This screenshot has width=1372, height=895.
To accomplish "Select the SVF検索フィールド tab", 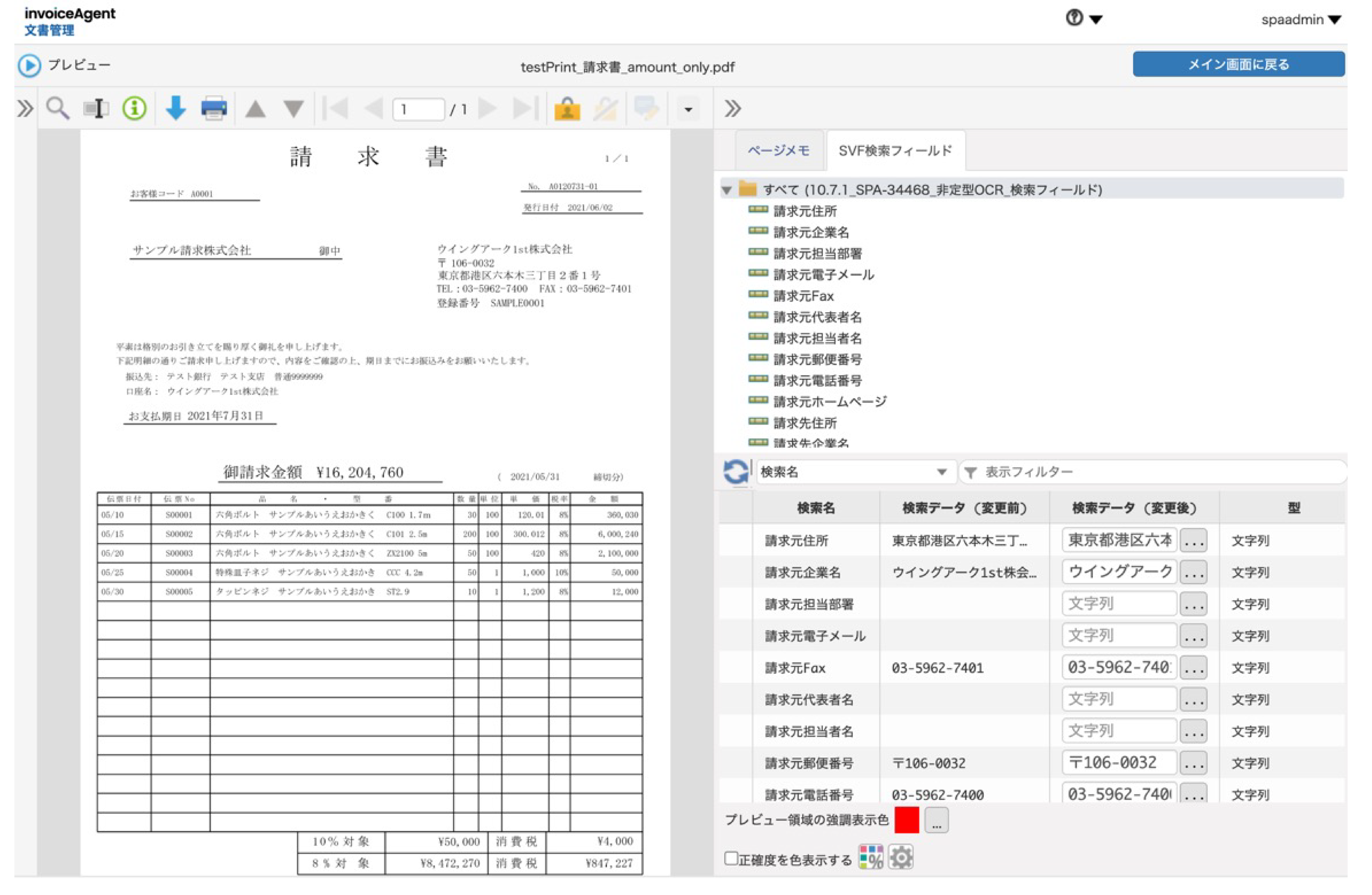I will point(895,151).
